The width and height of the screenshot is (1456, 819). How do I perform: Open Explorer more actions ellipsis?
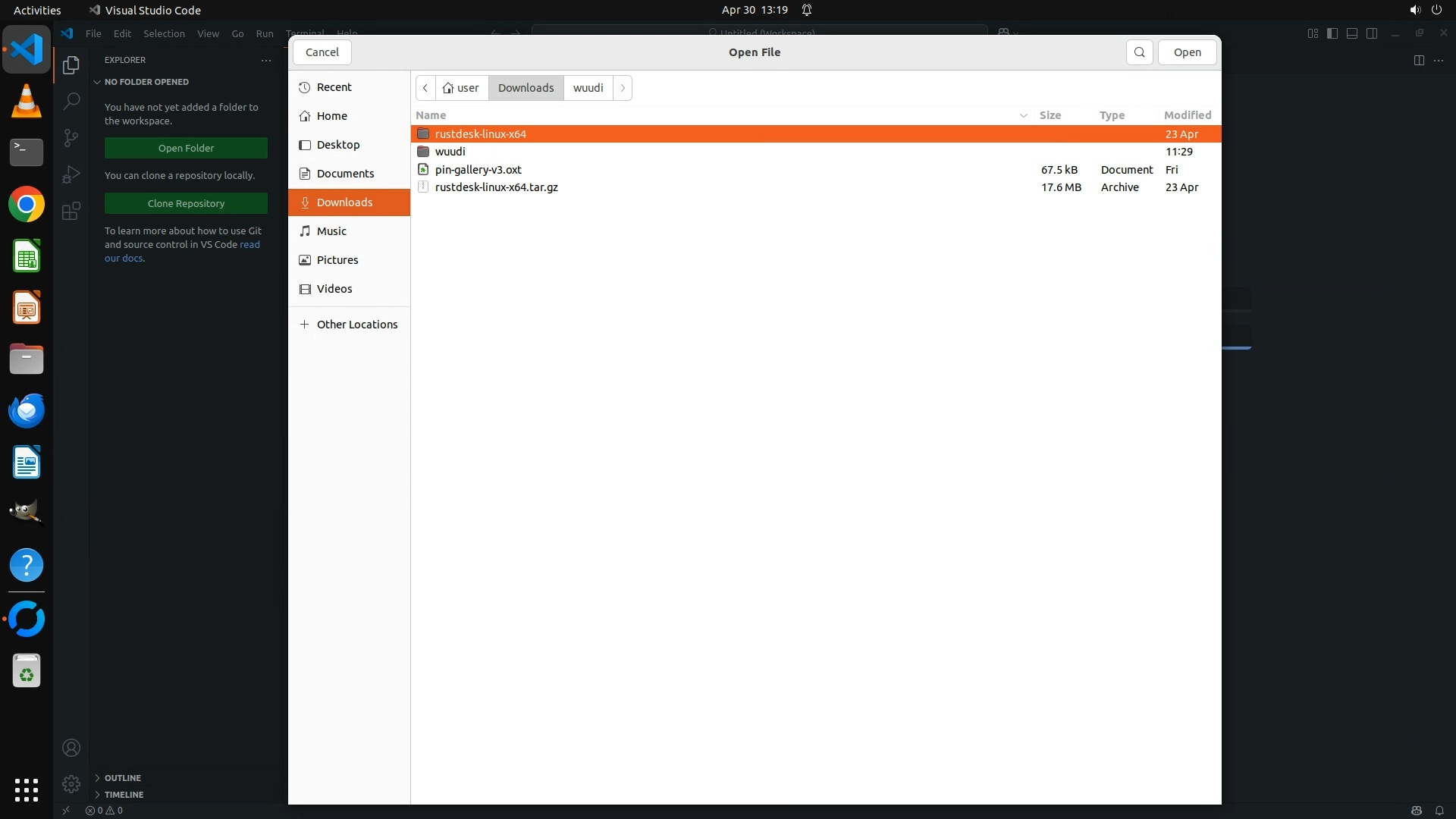pos(266,60)
